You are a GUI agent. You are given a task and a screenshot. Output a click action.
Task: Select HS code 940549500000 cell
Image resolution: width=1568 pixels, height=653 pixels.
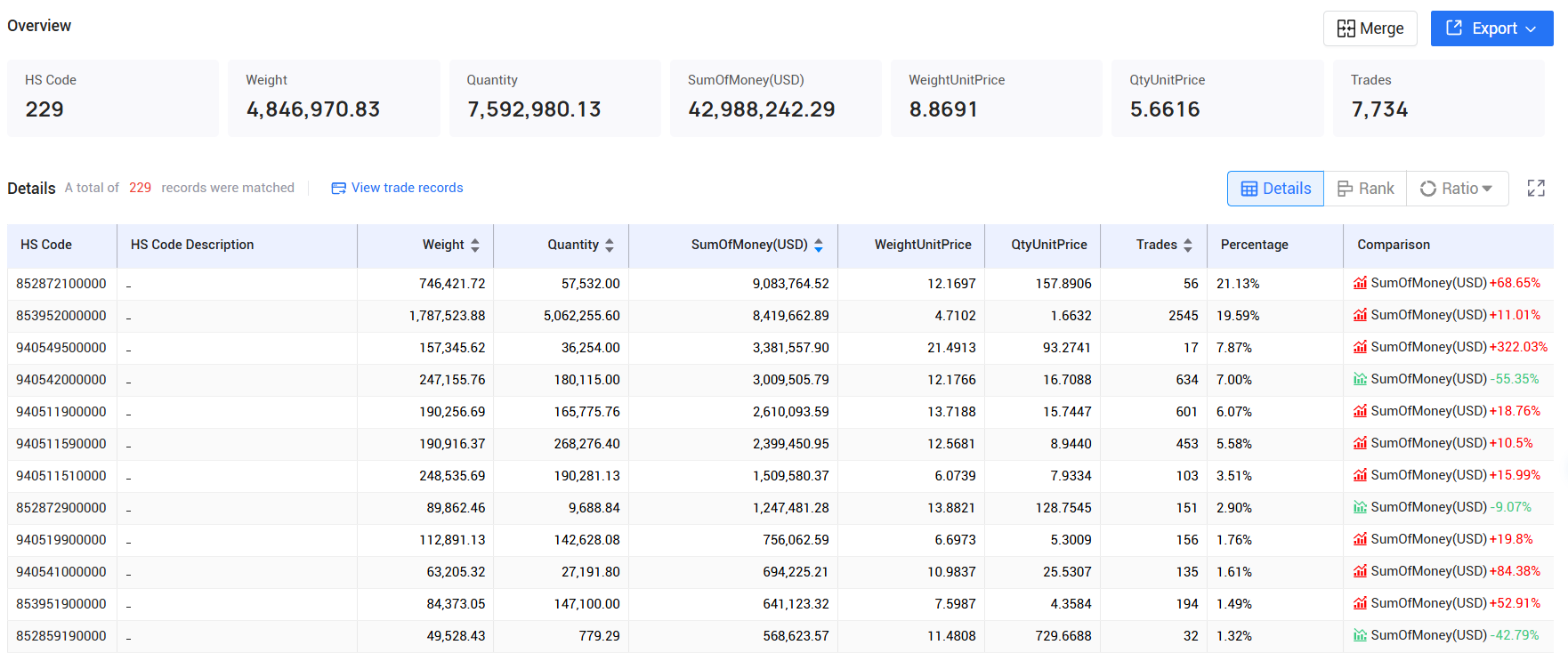click(x=61, y=348)
